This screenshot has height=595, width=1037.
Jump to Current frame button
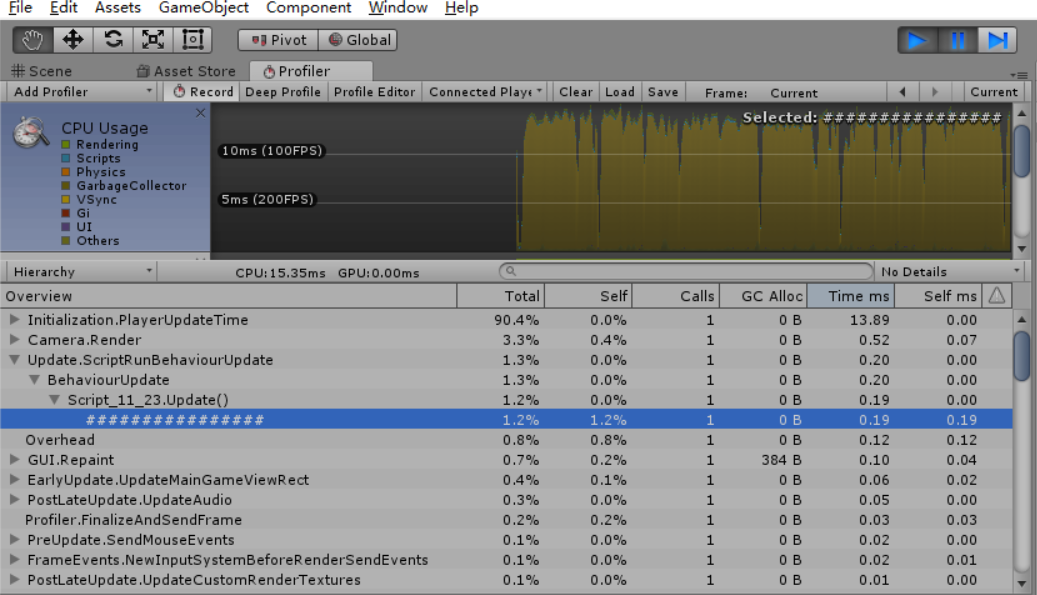pyautogui.click(x=993, y=92)
